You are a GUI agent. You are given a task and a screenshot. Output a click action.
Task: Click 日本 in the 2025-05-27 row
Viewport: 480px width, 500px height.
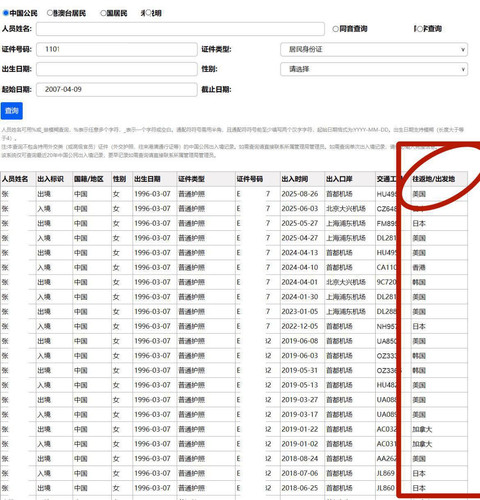coord(419,223)
